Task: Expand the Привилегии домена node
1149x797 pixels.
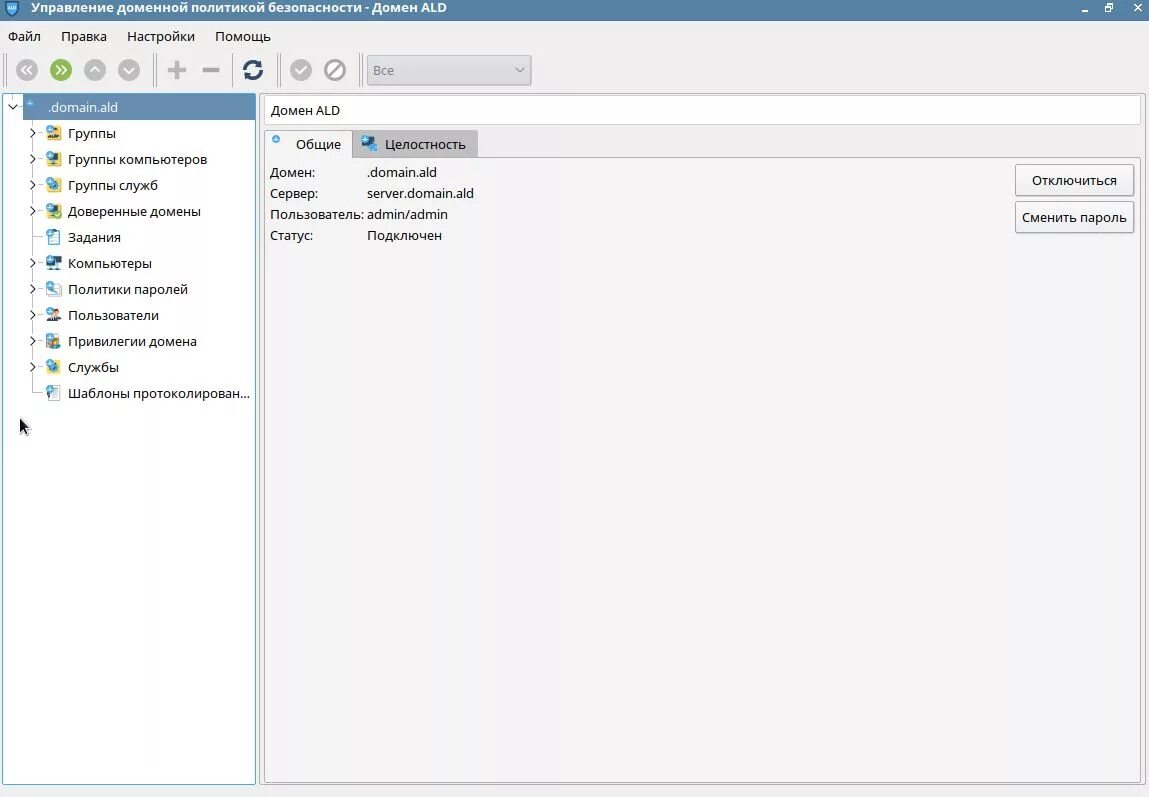Action: coord(32,341)
